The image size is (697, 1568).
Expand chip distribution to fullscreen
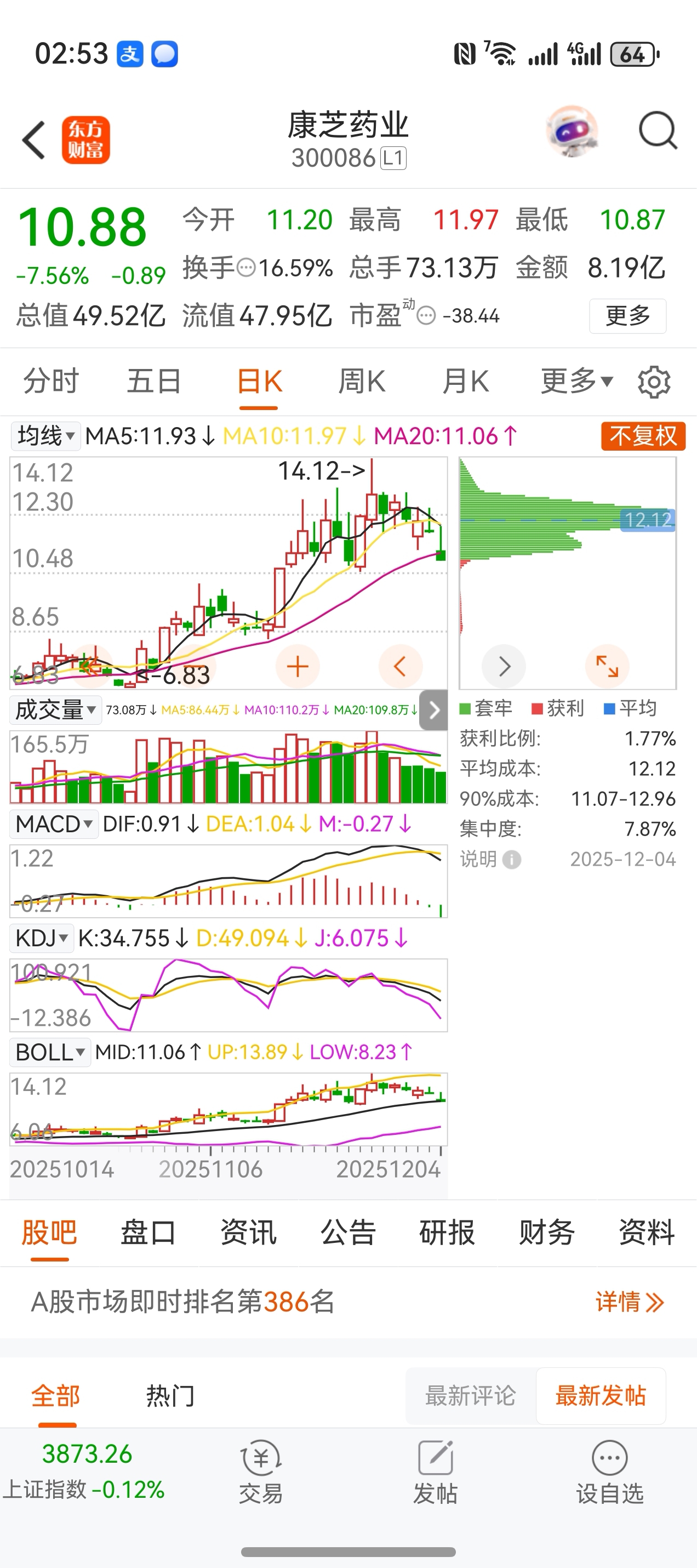point(607,667)
